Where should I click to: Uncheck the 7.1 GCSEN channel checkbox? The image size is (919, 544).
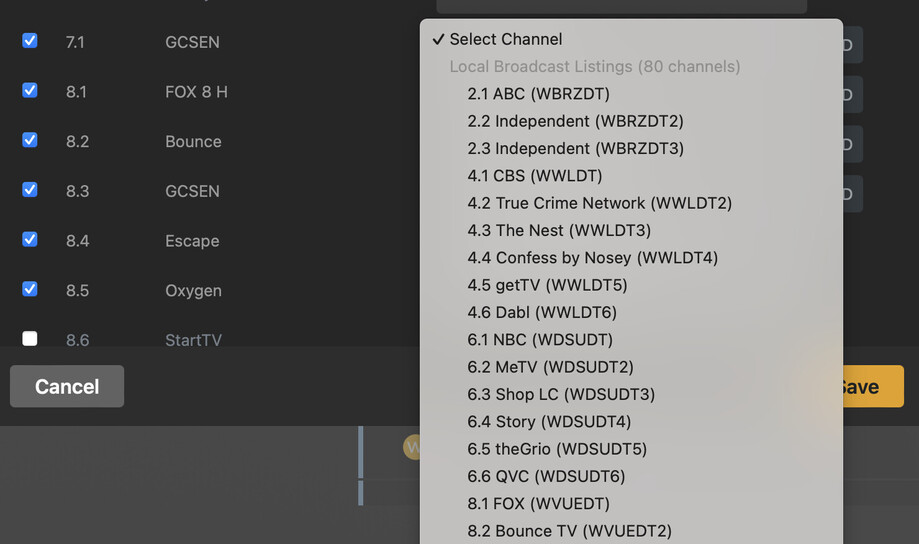tap(30, 41)
